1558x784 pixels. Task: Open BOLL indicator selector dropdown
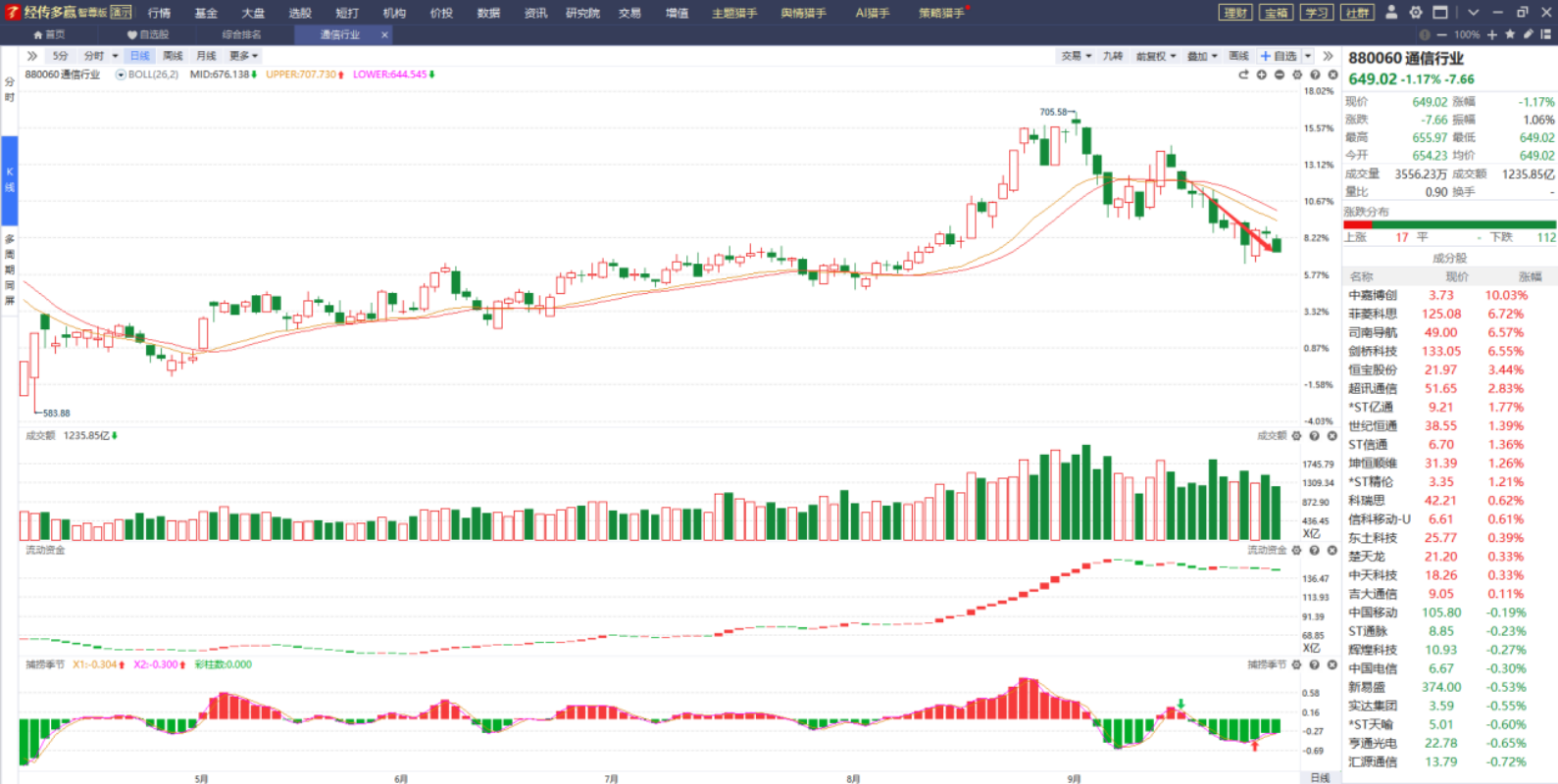tap(121, 74)
